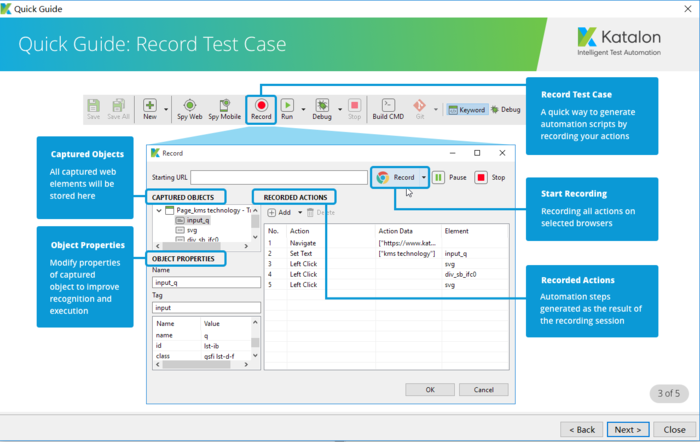
Task: Switch to the Keyword perspective
Action: click(x=467, y=110)
